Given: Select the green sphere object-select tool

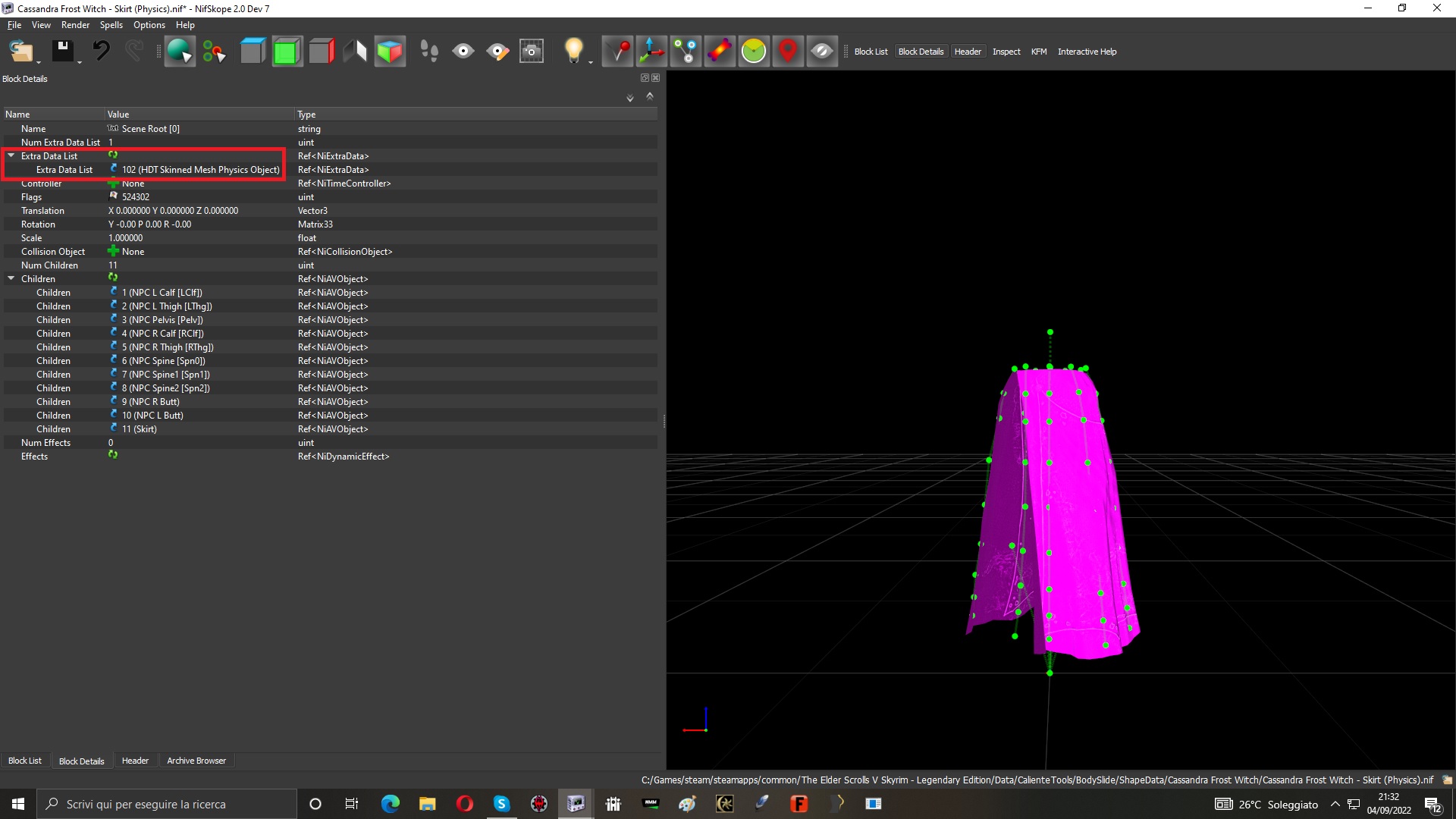Looking at the screenshot, I should tap(180, 51).
